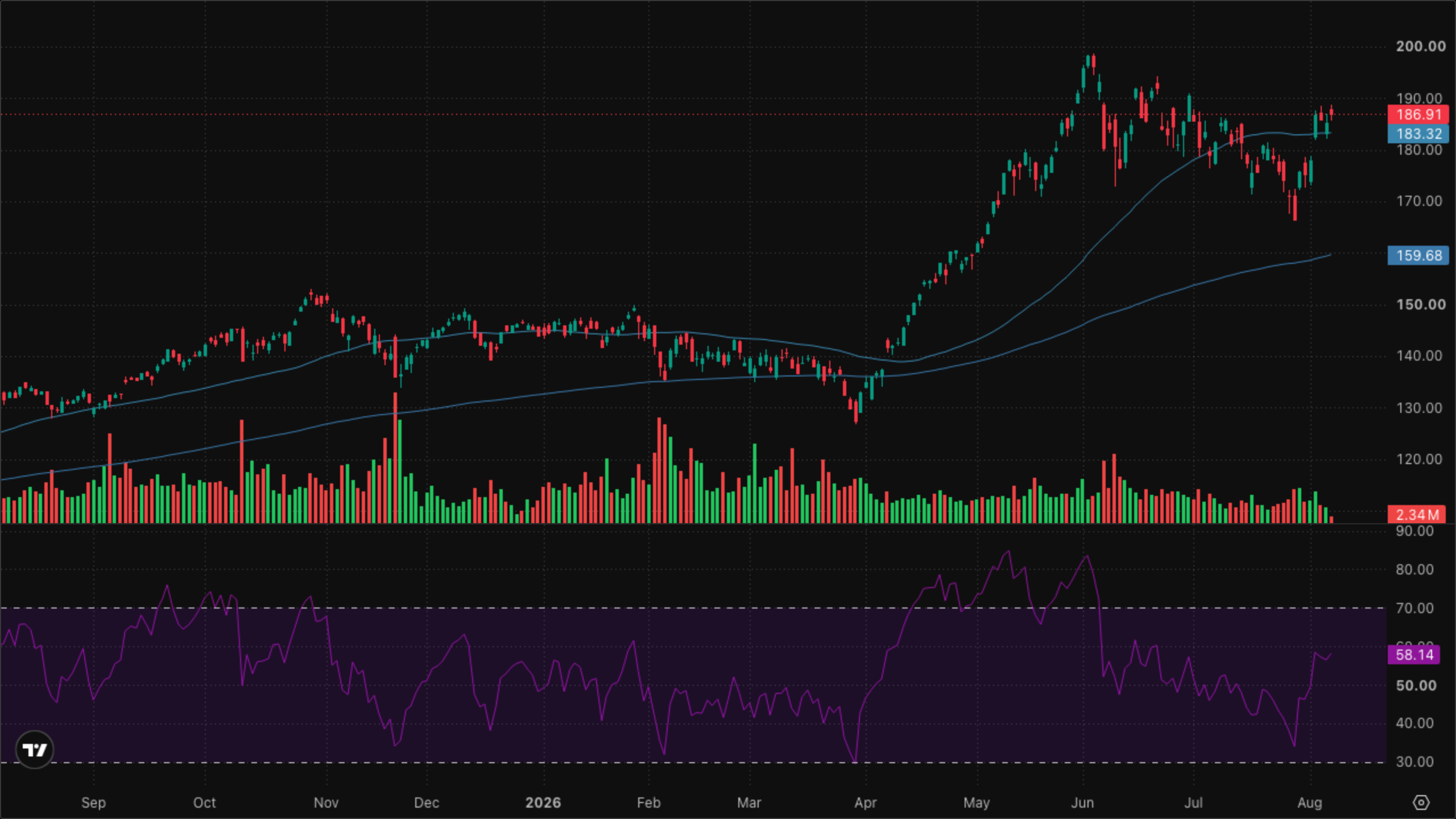The image size is (1456, 819).
Task: Click the 70.00 RSI overbought level label
Action: (1414, 608)
